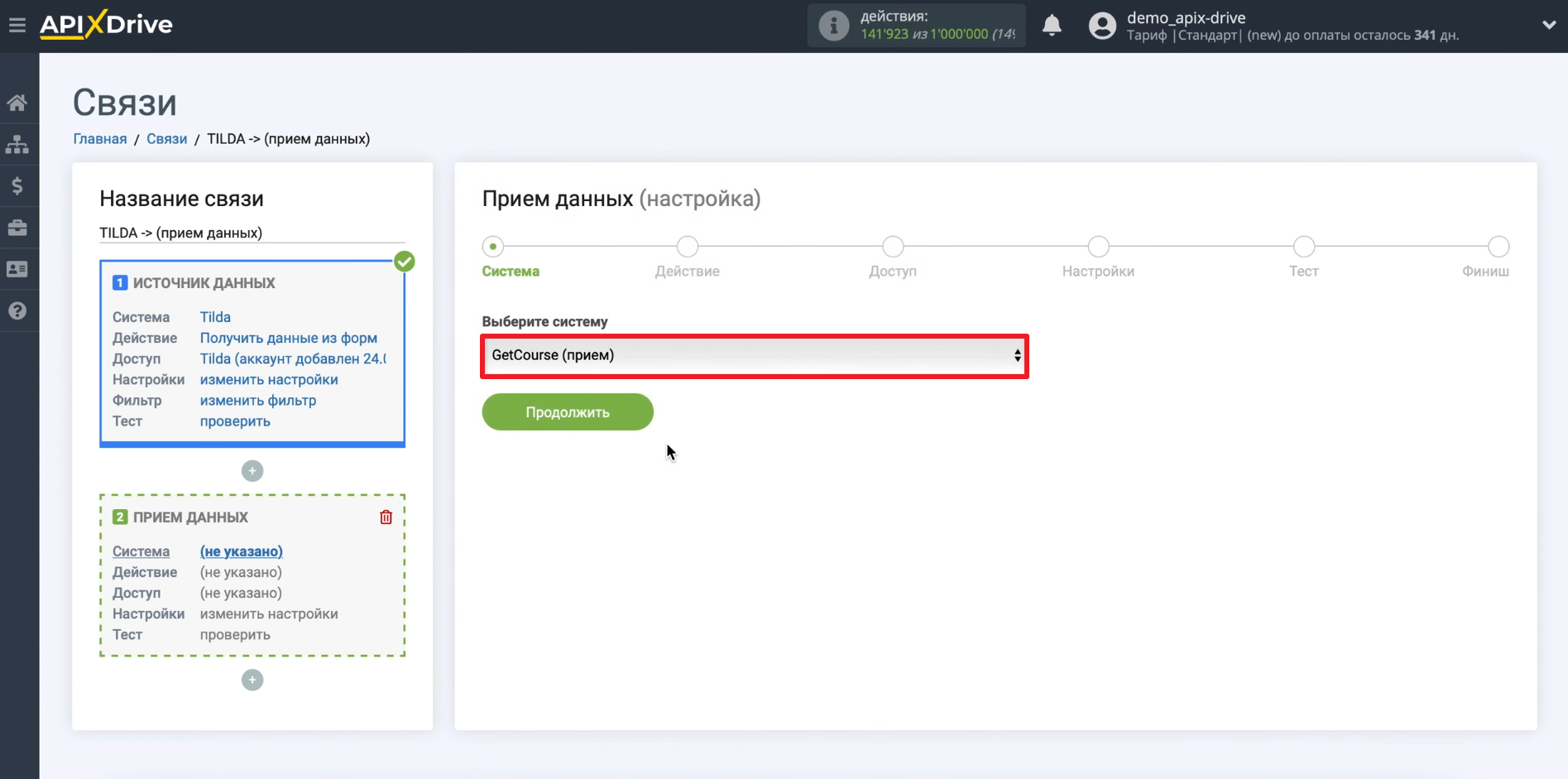The image size is (1568, 779).
Task: Open the Tilda system link in source
Action: click(215, 317)
